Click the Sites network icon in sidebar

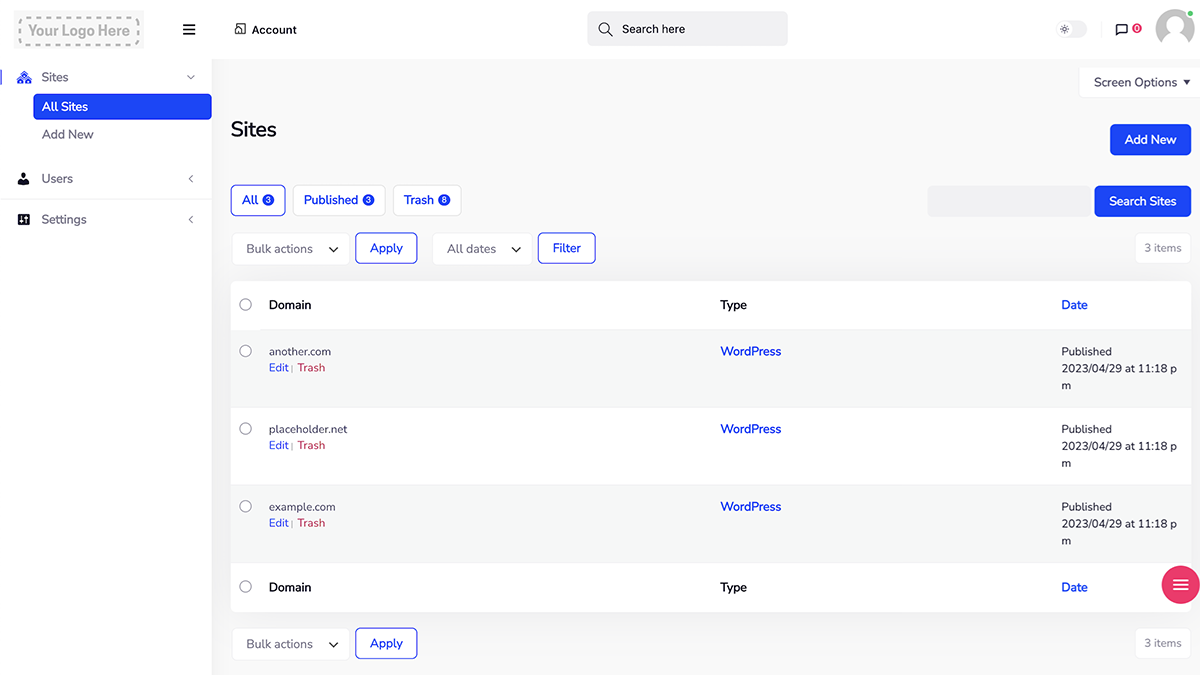point(24,77)
